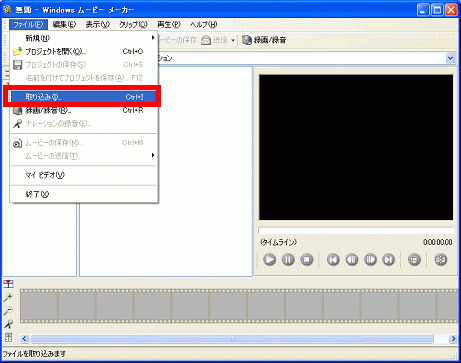The image size is (461, 363).
Task: Click the Next Frame button
Action: pyautogui.click(x=370, y=259)
